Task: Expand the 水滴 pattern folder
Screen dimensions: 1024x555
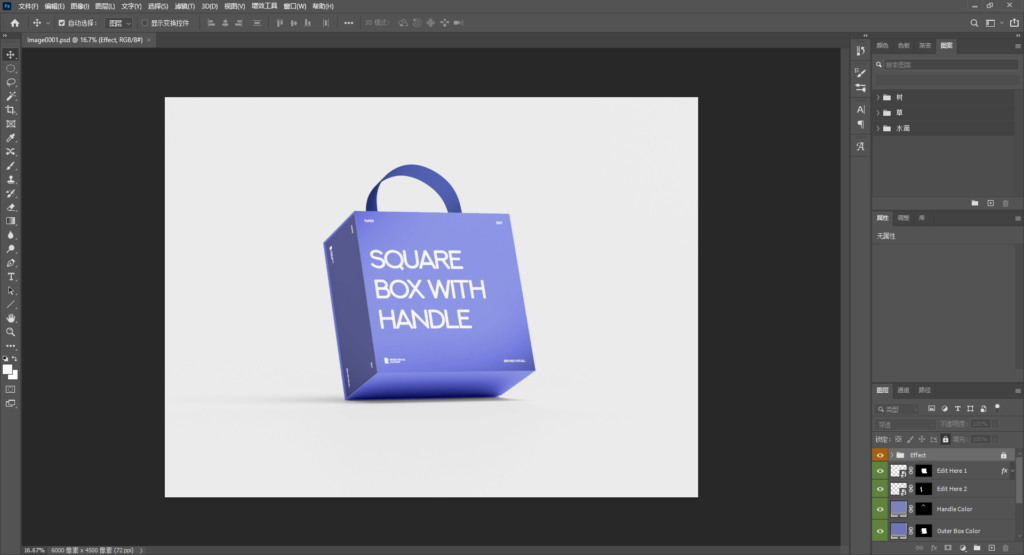Action: pyautogui.click(x=878, y=129)
